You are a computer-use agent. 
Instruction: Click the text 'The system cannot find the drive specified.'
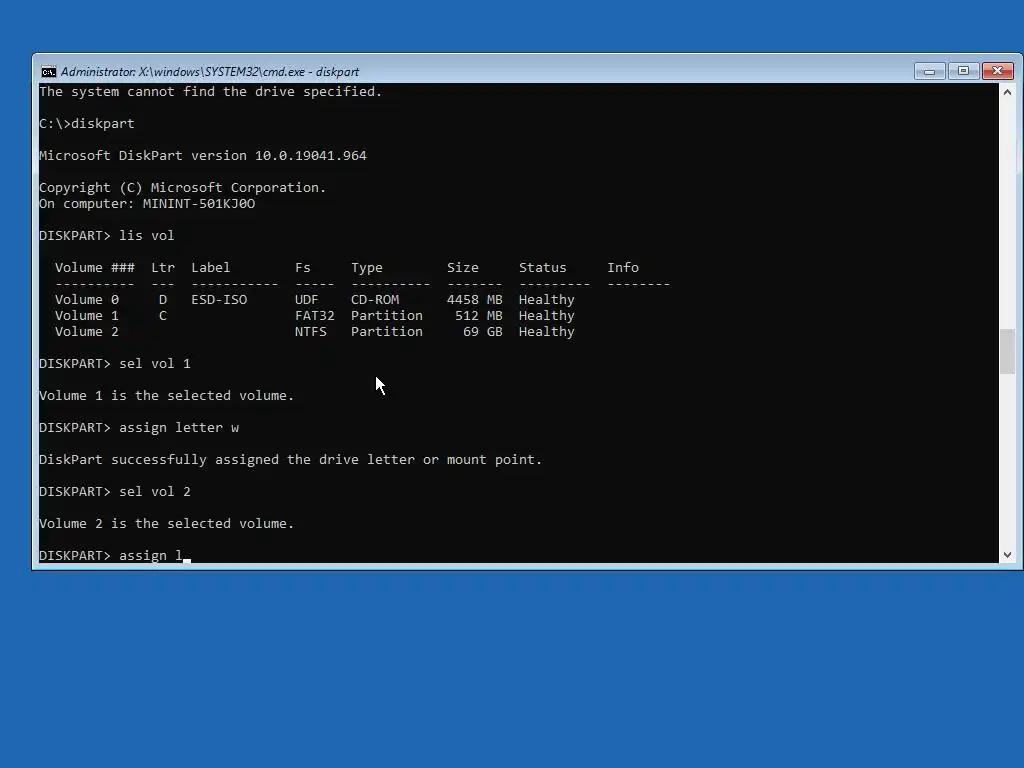[x=210, y=91]
